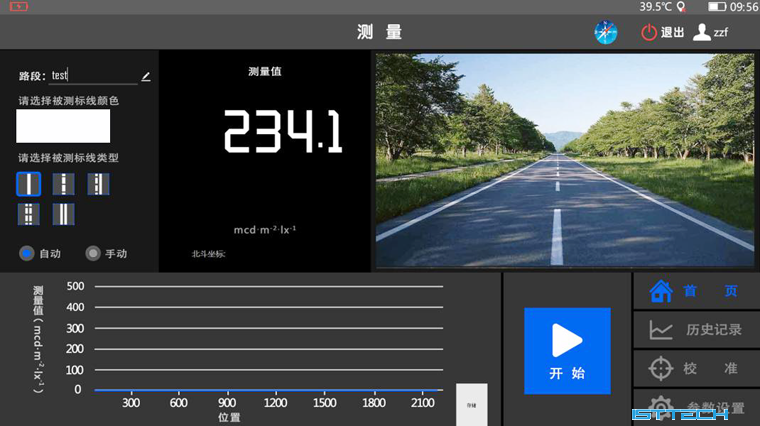Open 参数设置 parameter settings tab

(696, 407)
